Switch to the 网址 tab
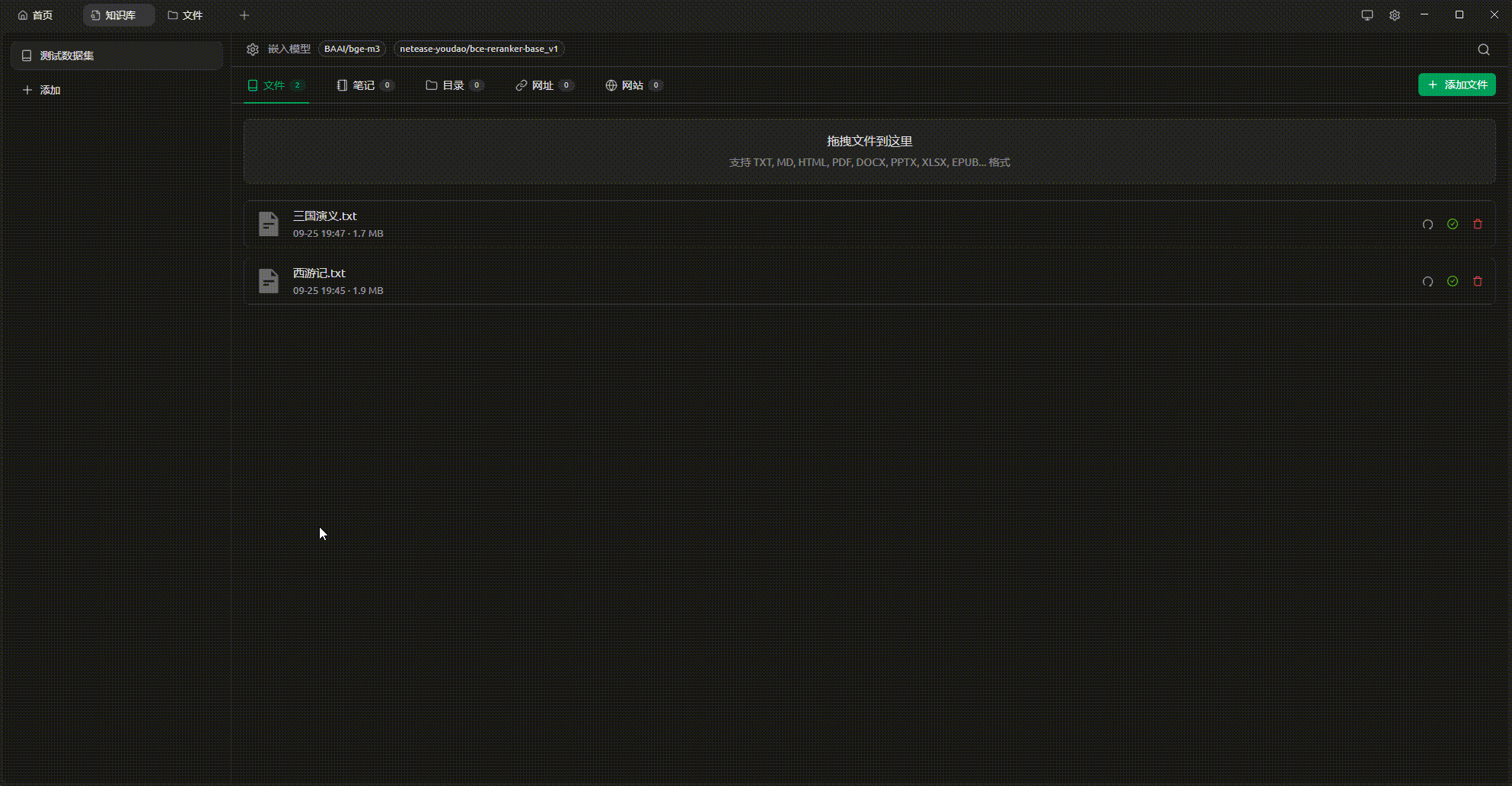The height and width of the screenshot is (786, 1512). pyautogui.click(x=543, y=85)
